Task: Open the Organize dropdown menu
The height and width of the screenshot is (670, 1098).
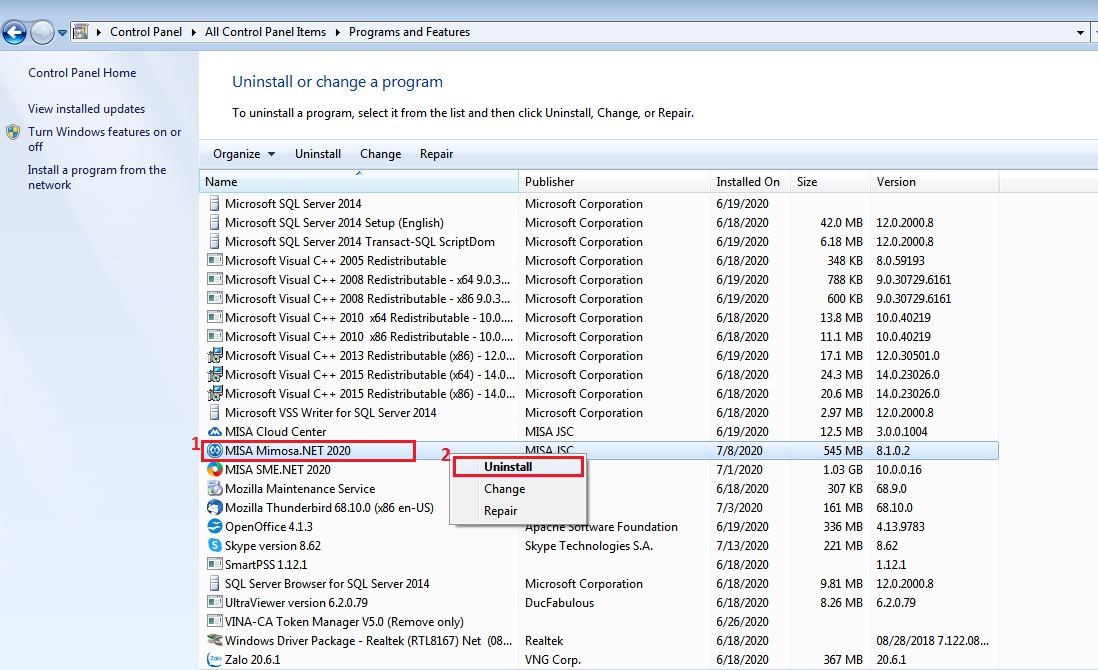Action: [244, 154]
